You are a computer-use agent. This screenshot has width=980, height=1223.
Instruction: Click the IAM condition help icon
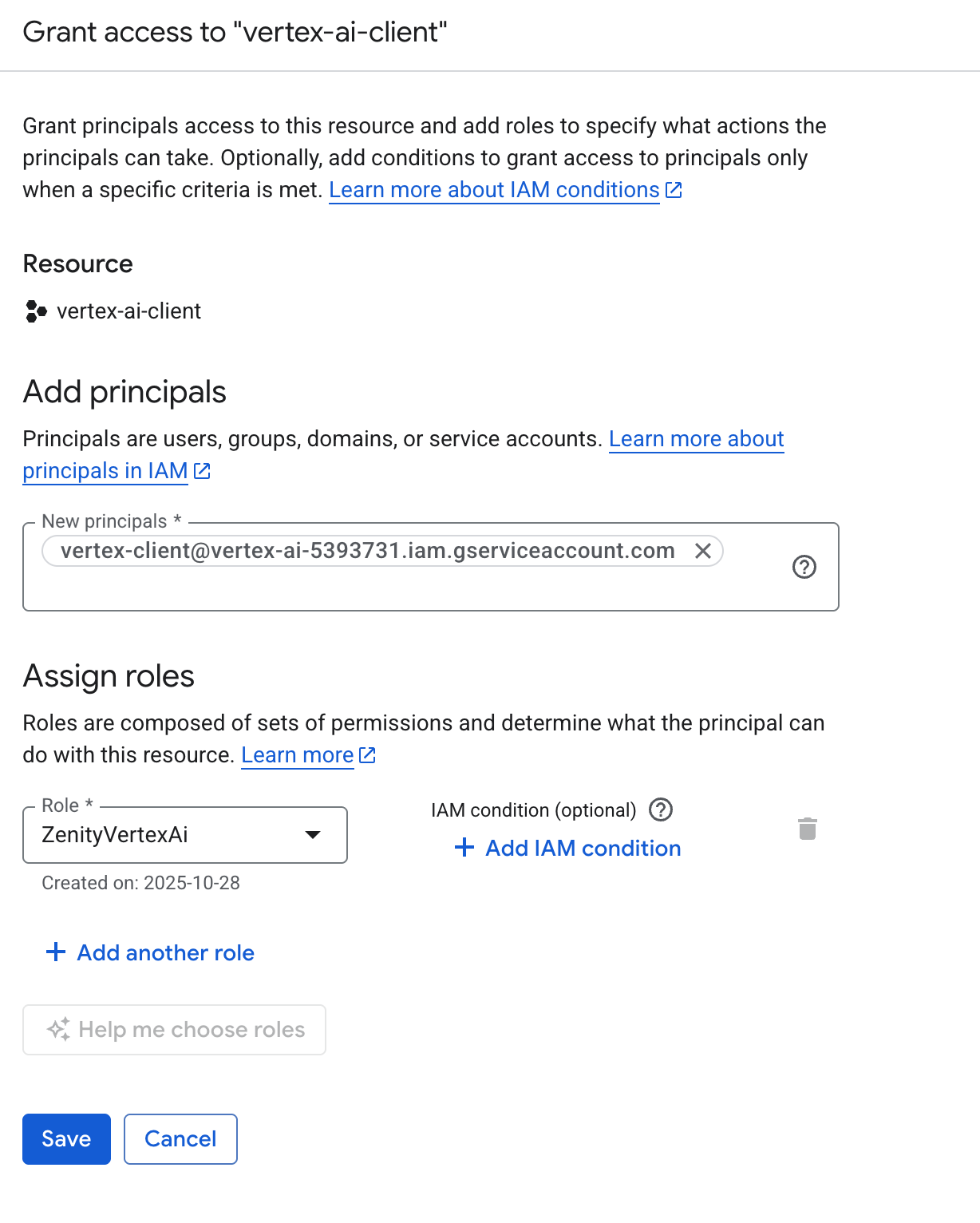661,810
